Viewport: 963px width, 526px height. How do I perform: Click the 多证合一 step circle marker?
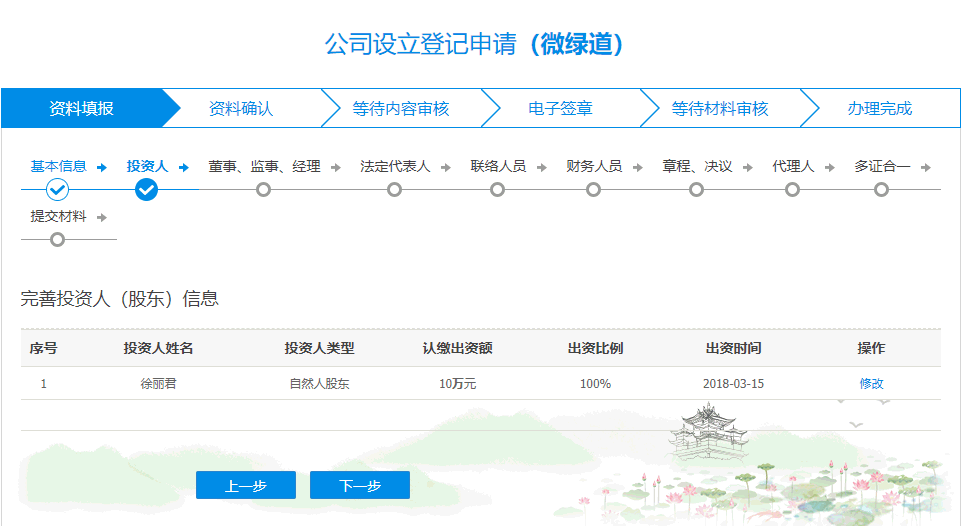tap(881, 190)
